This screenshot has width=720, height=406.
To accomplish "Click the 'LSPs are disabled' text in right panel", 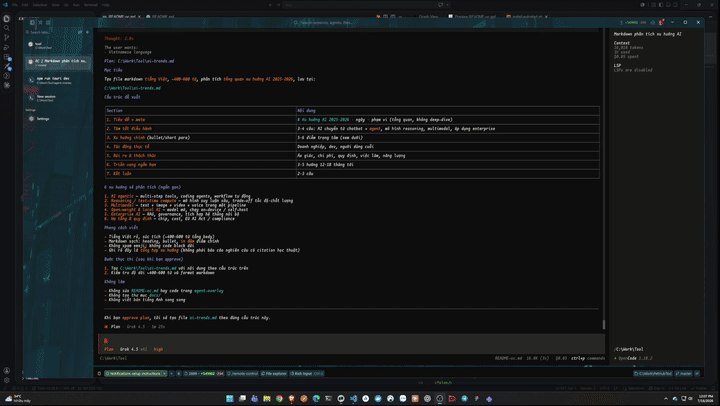I will [x=633, y=70].
